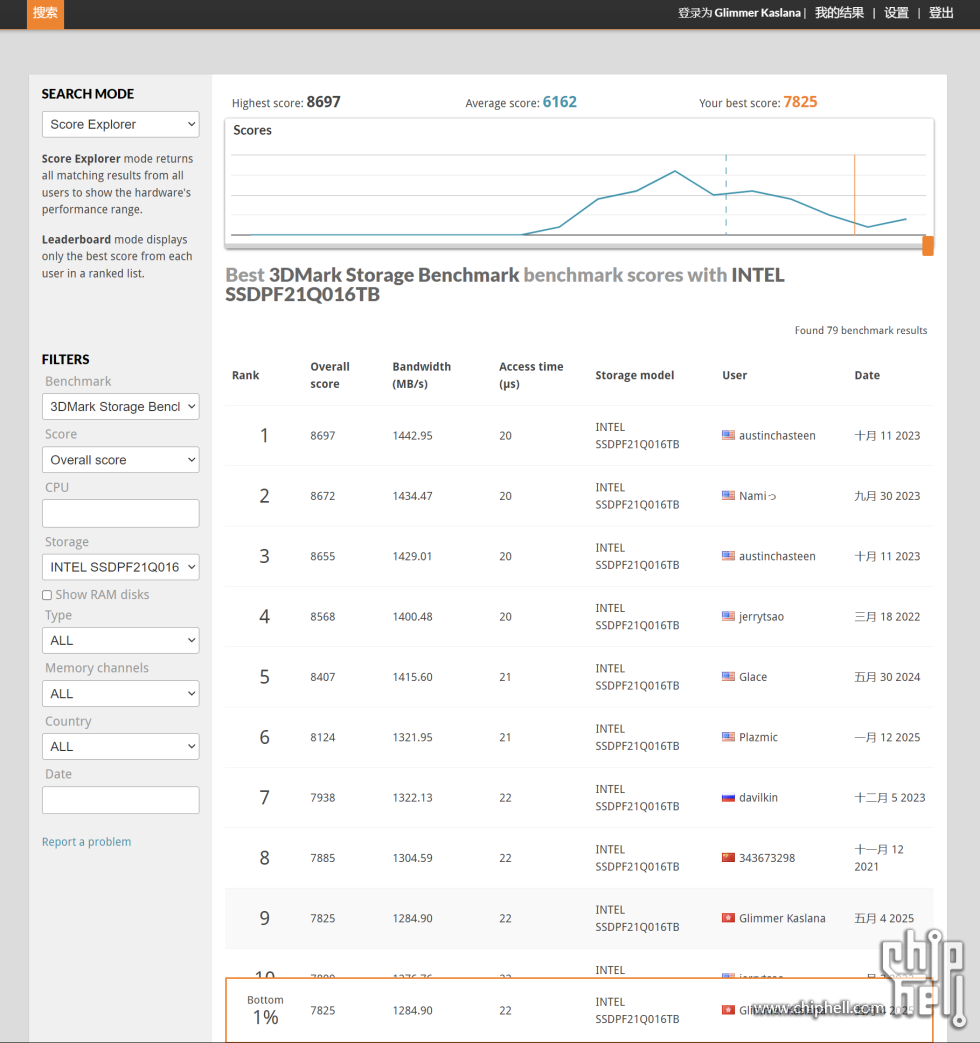Click the date 三月 18 2022
This screenshot has width=980, height=1043.
click(888, 617)
